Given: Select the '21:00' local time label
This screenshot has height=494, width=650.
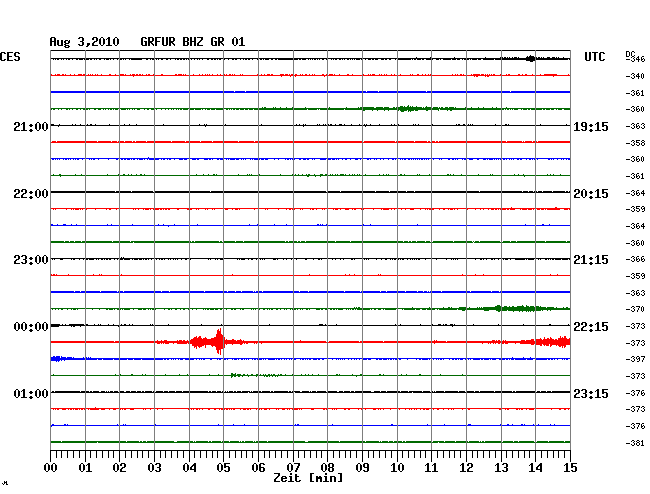Looking at the screenshot, I should point(31,127).
